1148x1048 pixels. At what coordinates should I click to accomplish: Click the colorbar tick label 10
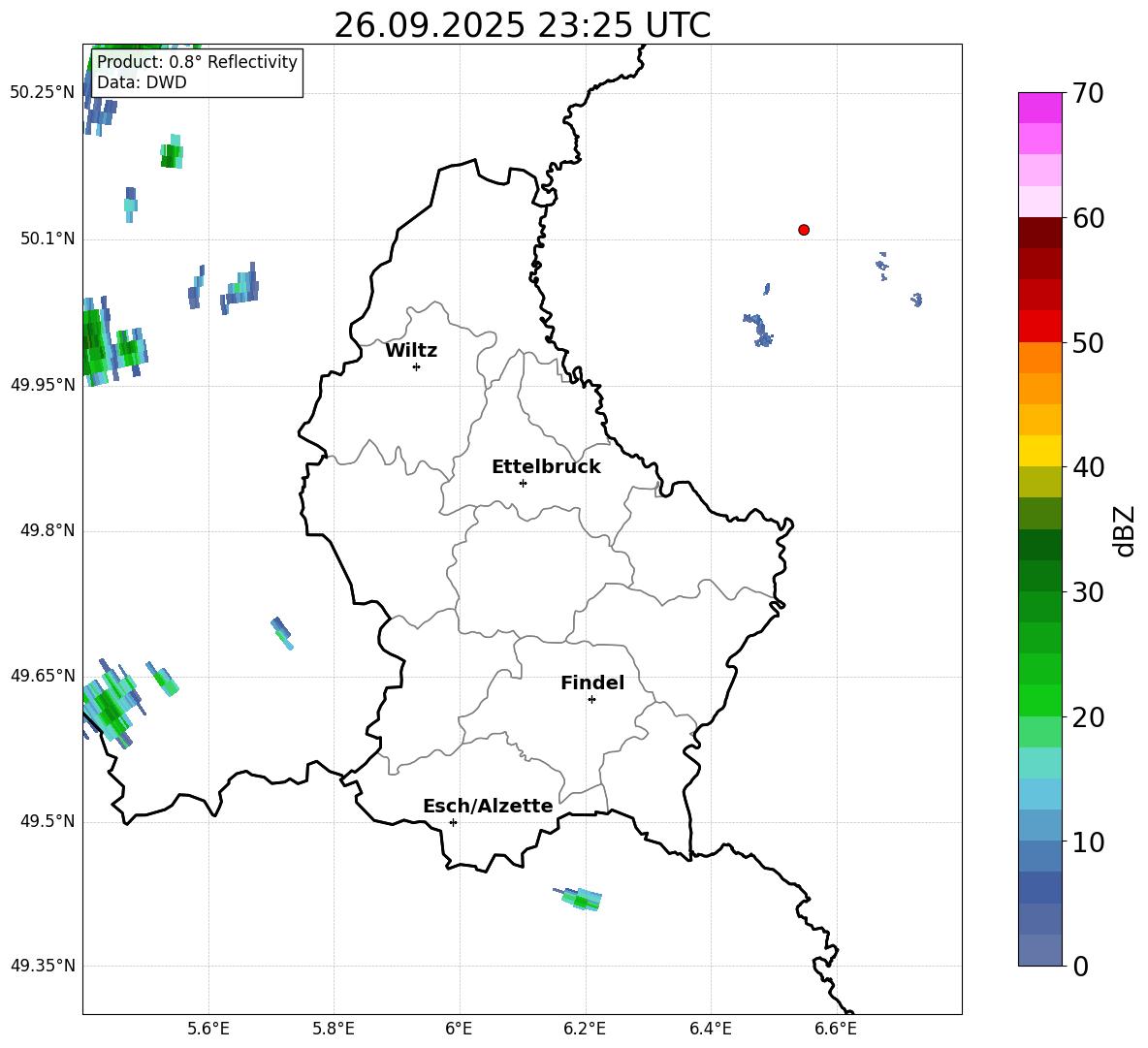1088,842
